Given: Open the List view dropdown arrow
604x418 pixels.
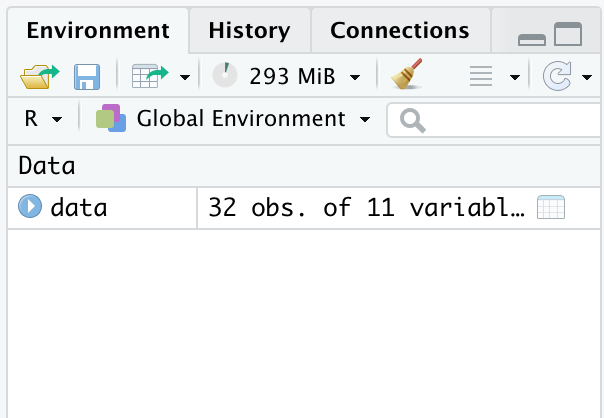Looking at the screenshot, I should tap(515, 77).
